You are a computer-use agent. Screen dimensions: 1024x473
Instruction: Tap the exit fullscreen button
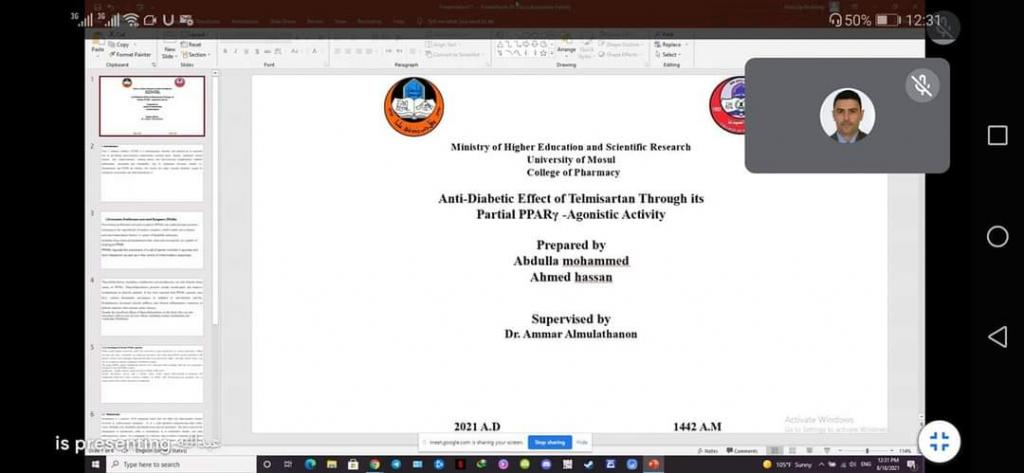[x=938, y=441]
